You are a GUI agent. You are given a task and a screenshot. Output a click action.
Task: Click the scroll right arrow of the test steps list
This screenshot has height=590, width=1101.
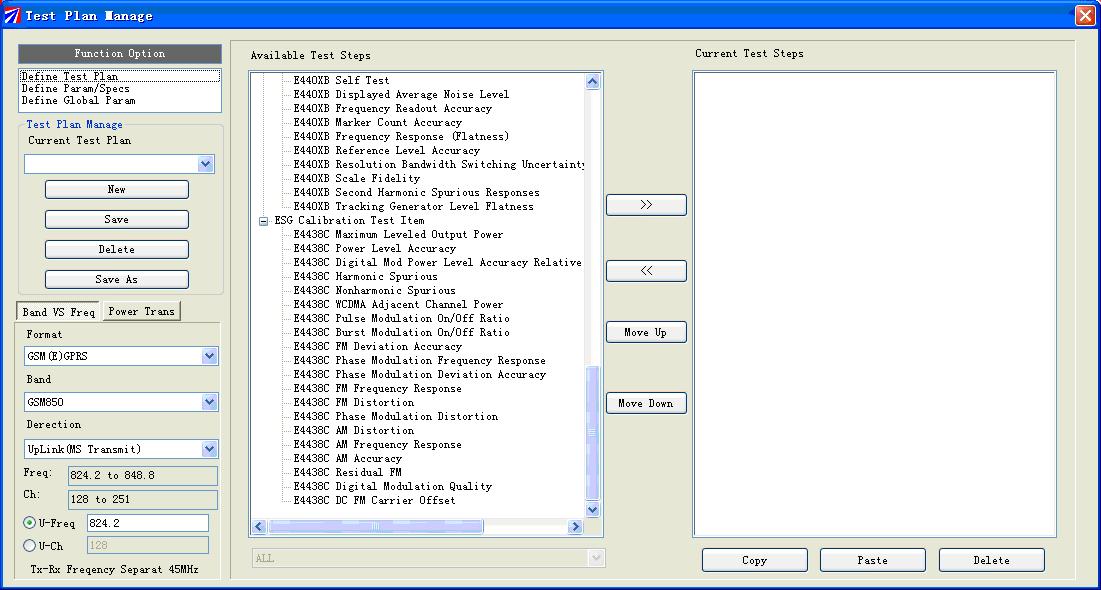tap(576, 526)
